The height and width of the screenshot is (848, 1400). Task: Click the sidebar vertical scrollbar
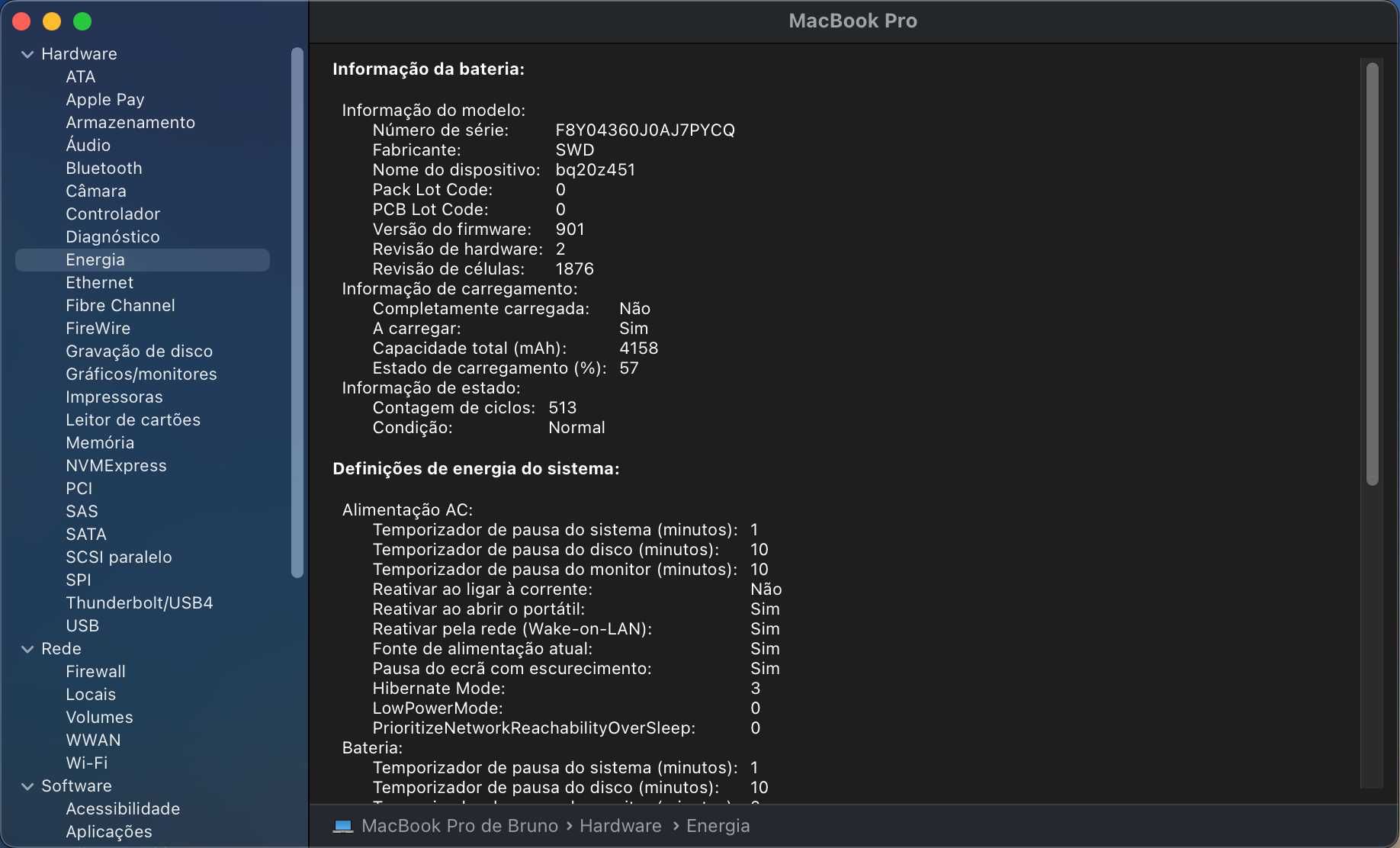297,313
